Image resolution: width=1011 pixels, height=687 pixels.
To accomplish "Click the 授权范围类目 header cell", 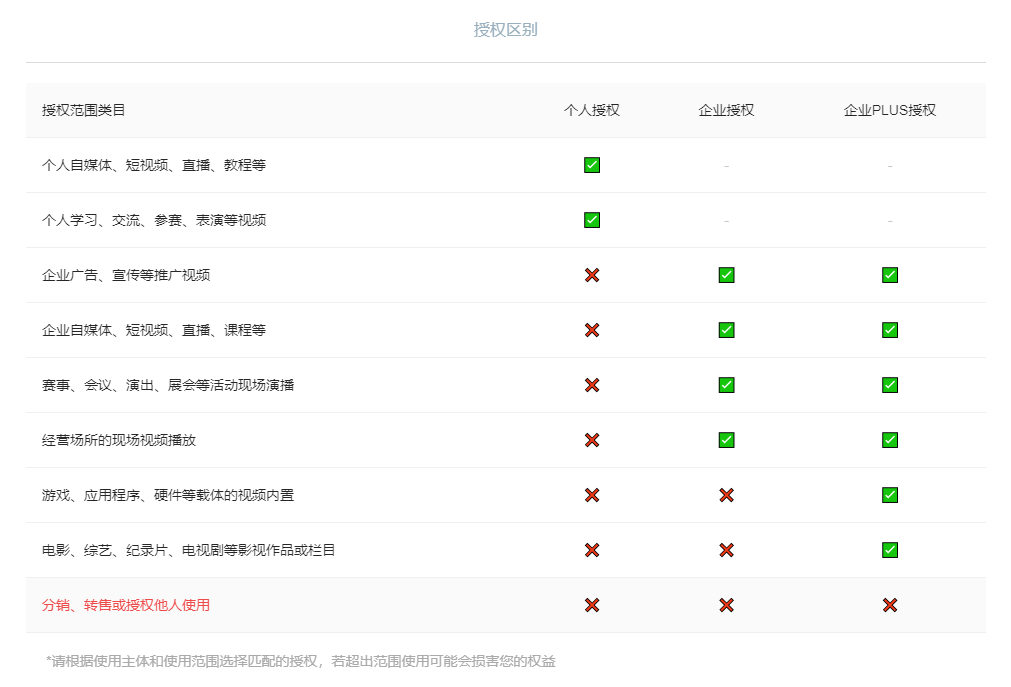I will pos(84,110).
